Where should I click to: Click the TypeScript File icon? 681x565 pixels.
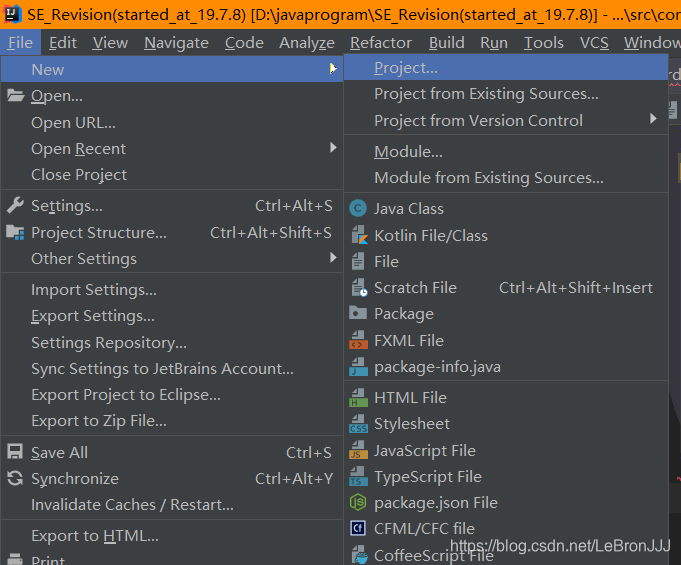coord(358,477)
